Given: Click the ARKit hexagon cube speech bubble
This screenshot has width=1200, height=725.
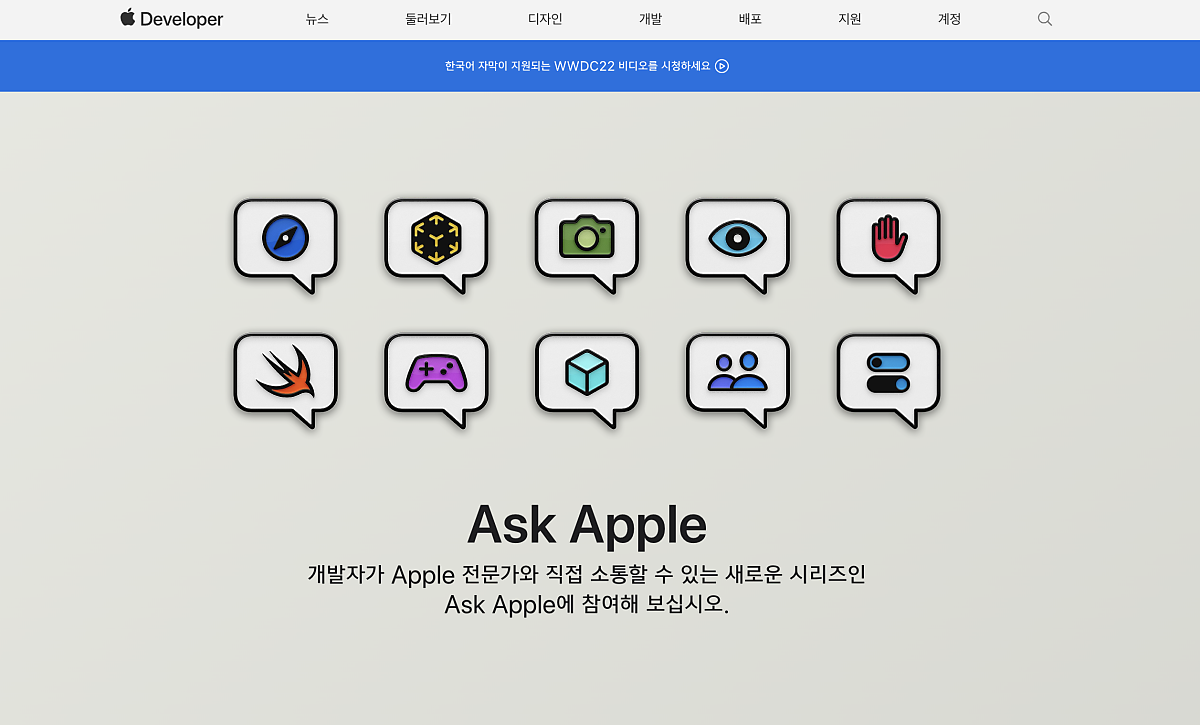Looking at the screenshot, I should tap(436, 245).
